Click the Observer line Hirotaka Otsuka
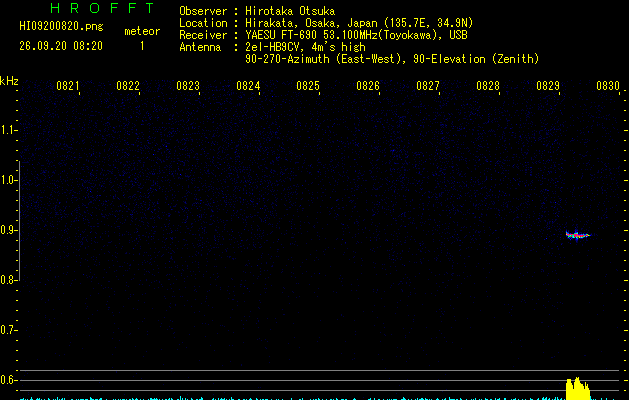This screenshot has width=629, height=400. (257, 11)
